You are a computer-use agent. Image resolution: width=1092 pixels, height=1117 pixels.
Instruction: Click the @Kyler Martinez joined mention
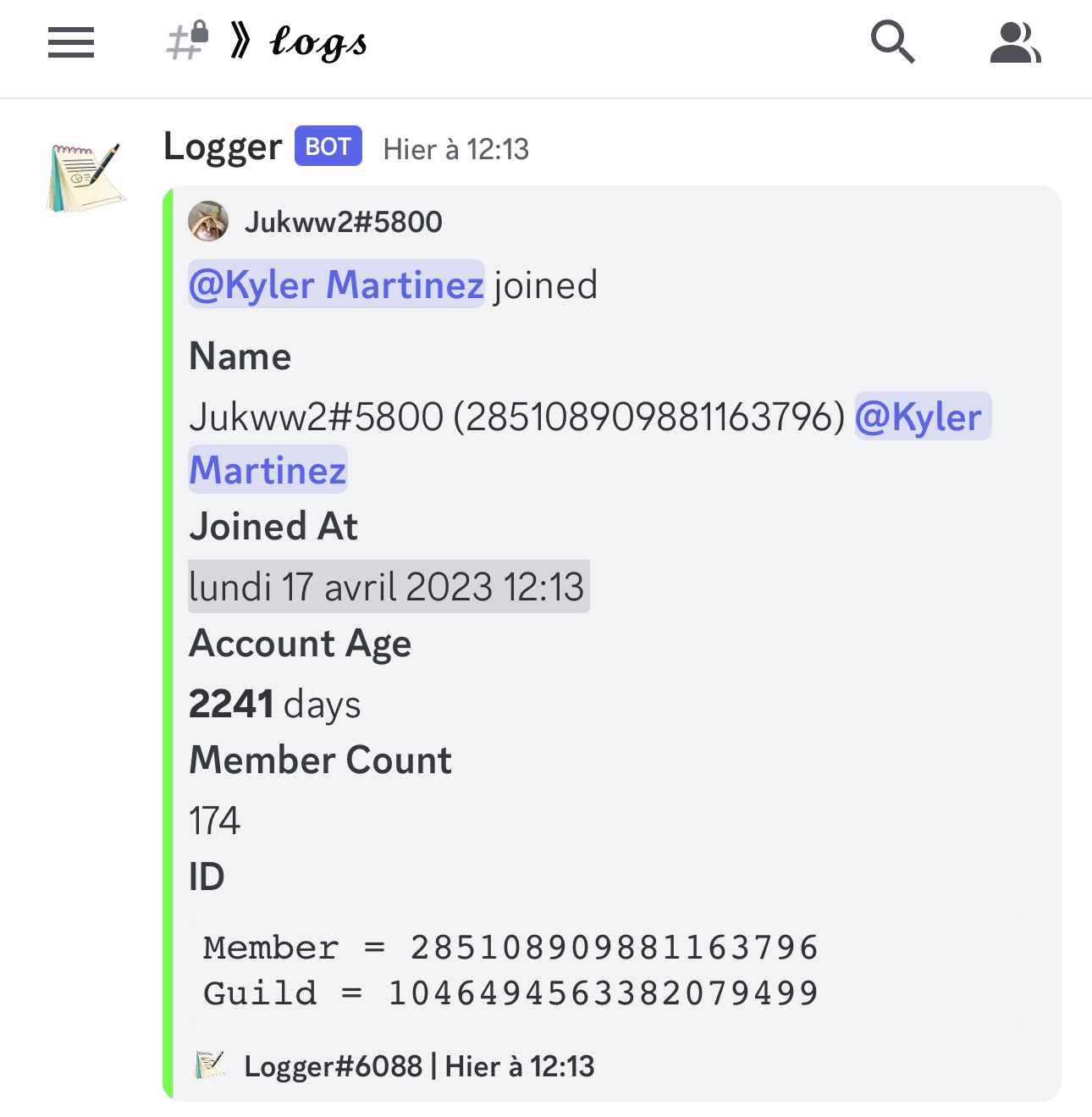[x=336, y=284]
